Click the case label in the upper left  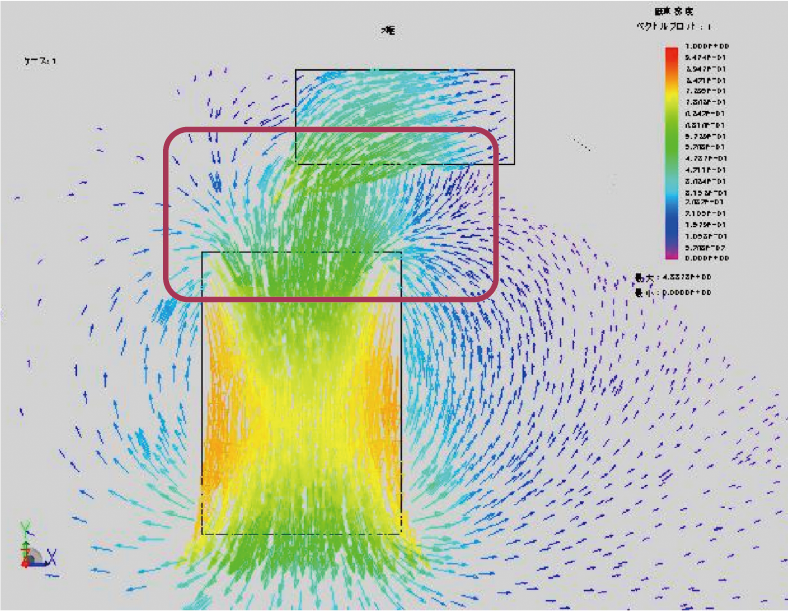click(x=40, y=61)
